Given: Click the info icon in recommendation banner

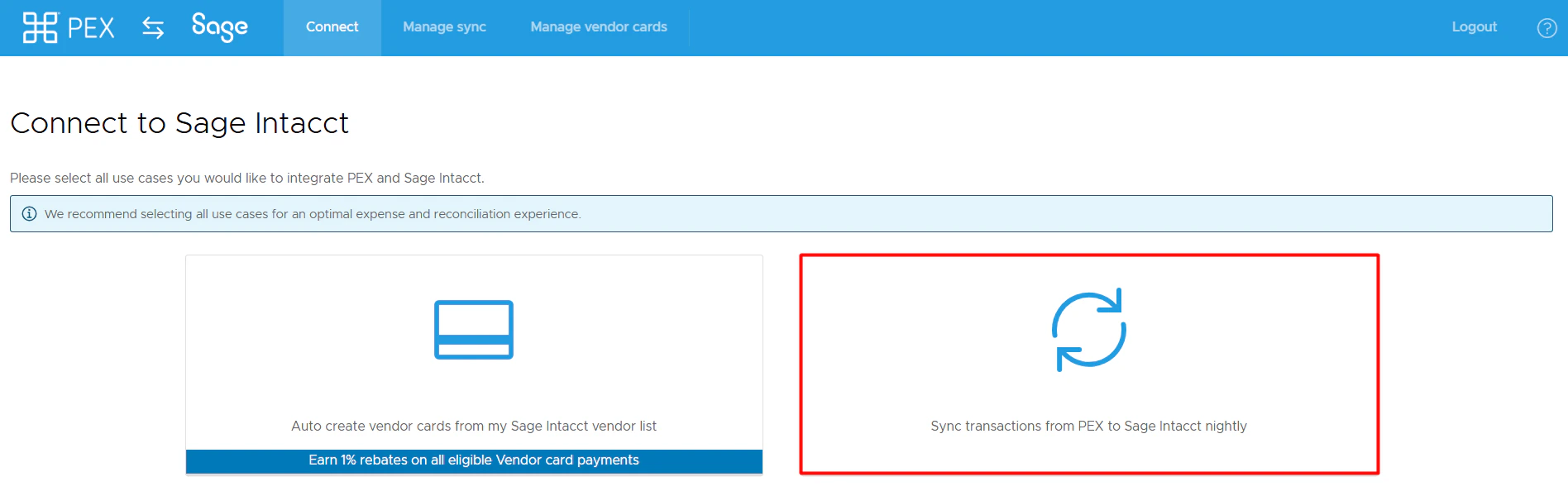Looking at the screenshot, I should (29, 214).
